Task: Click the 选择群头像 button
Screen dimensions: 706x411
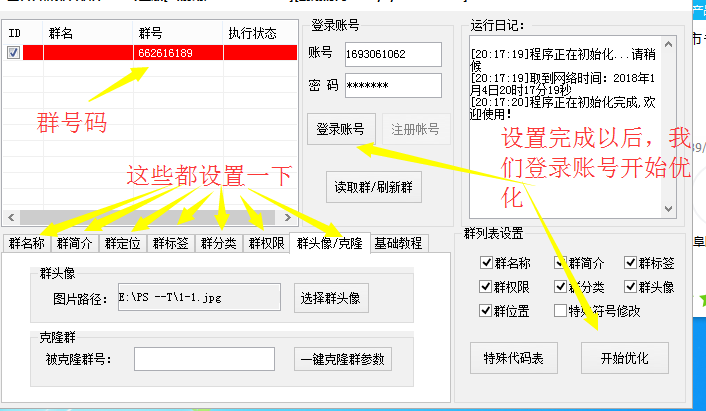Action: pyautogui.click(x=331, y=298)
